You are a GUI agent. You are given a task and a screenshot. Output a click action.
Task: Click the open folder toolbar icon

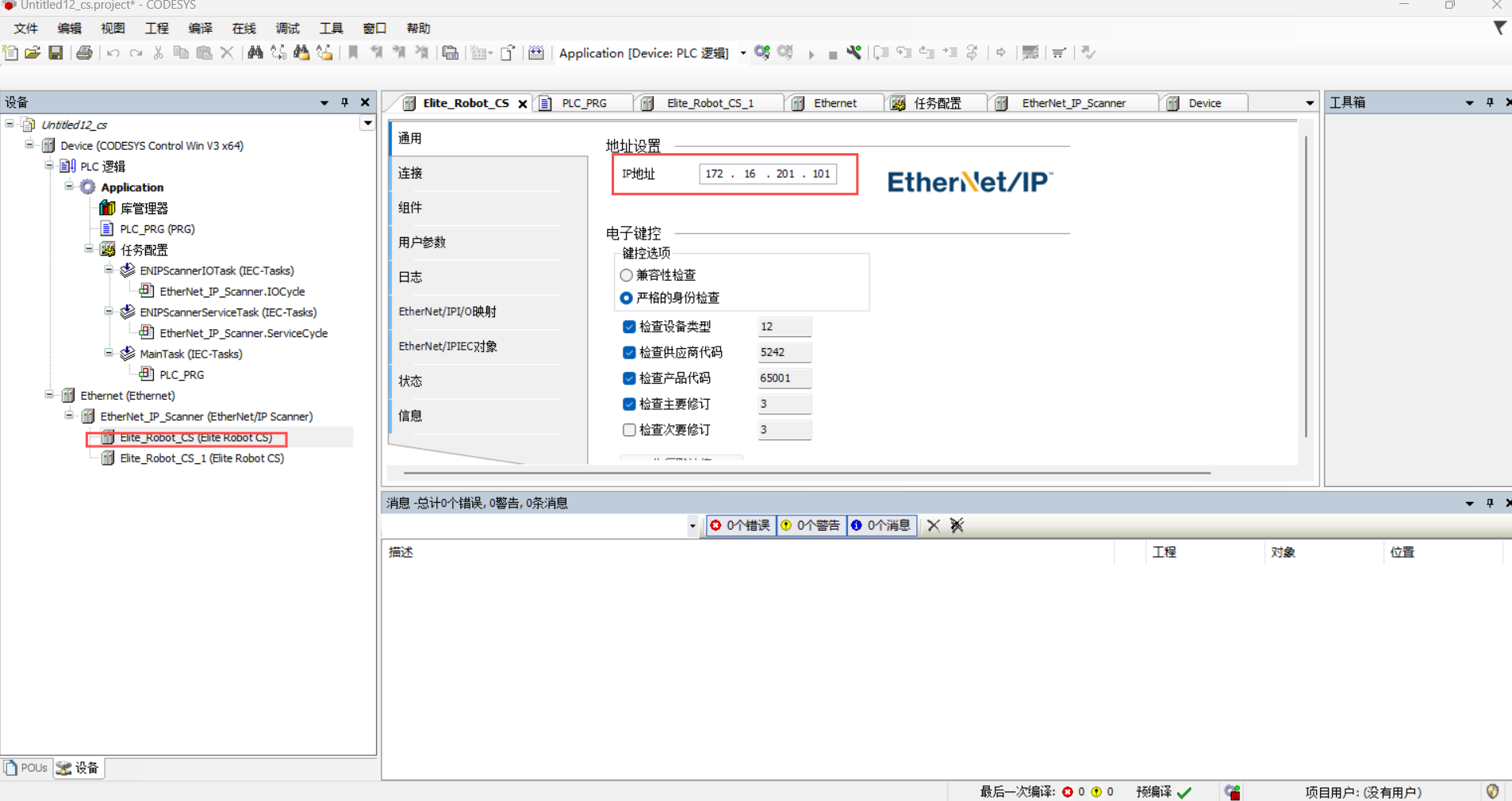(33, 53)
